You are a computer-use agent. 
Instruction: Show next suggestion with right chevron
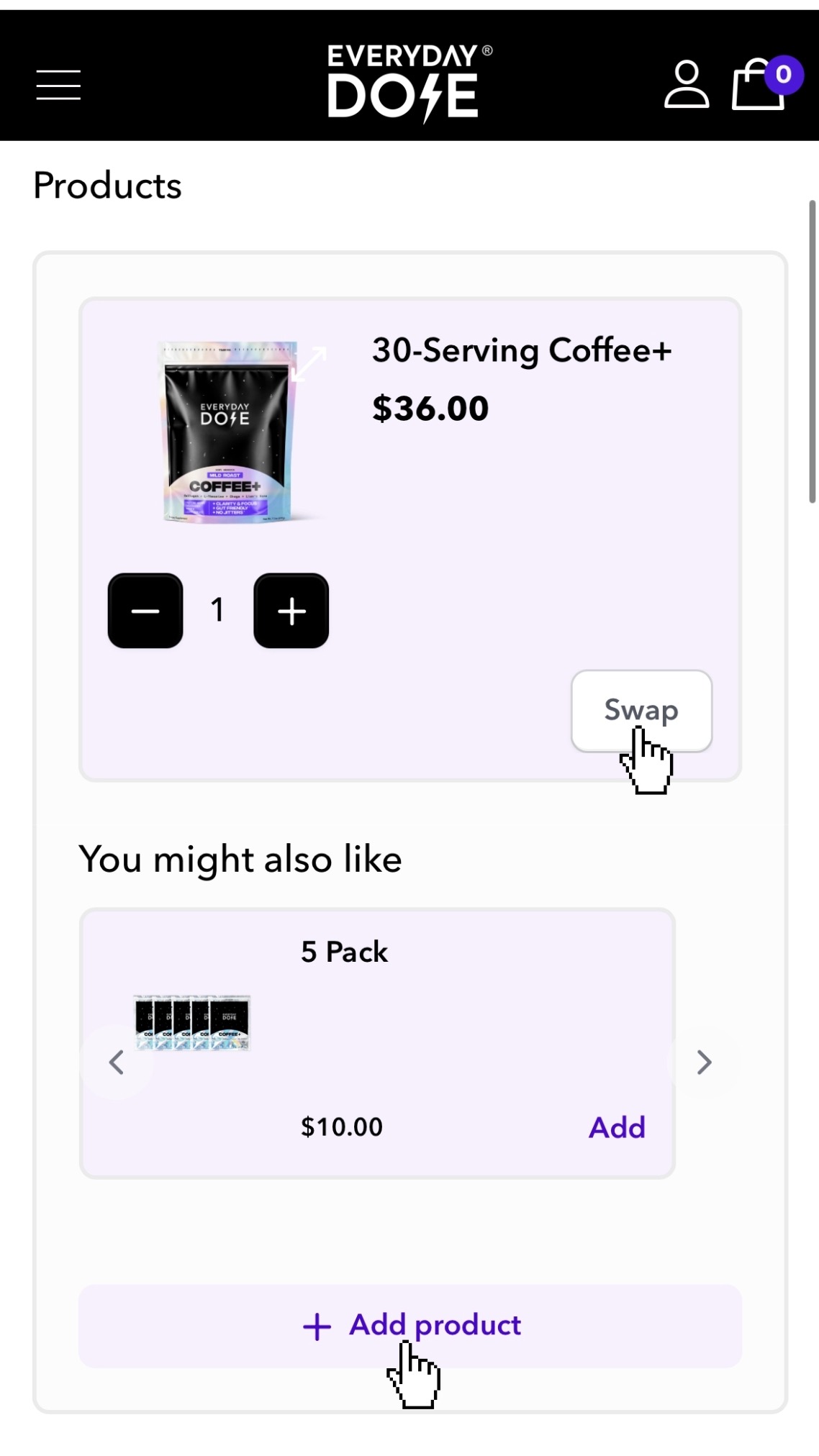[x=704, y=1062]
